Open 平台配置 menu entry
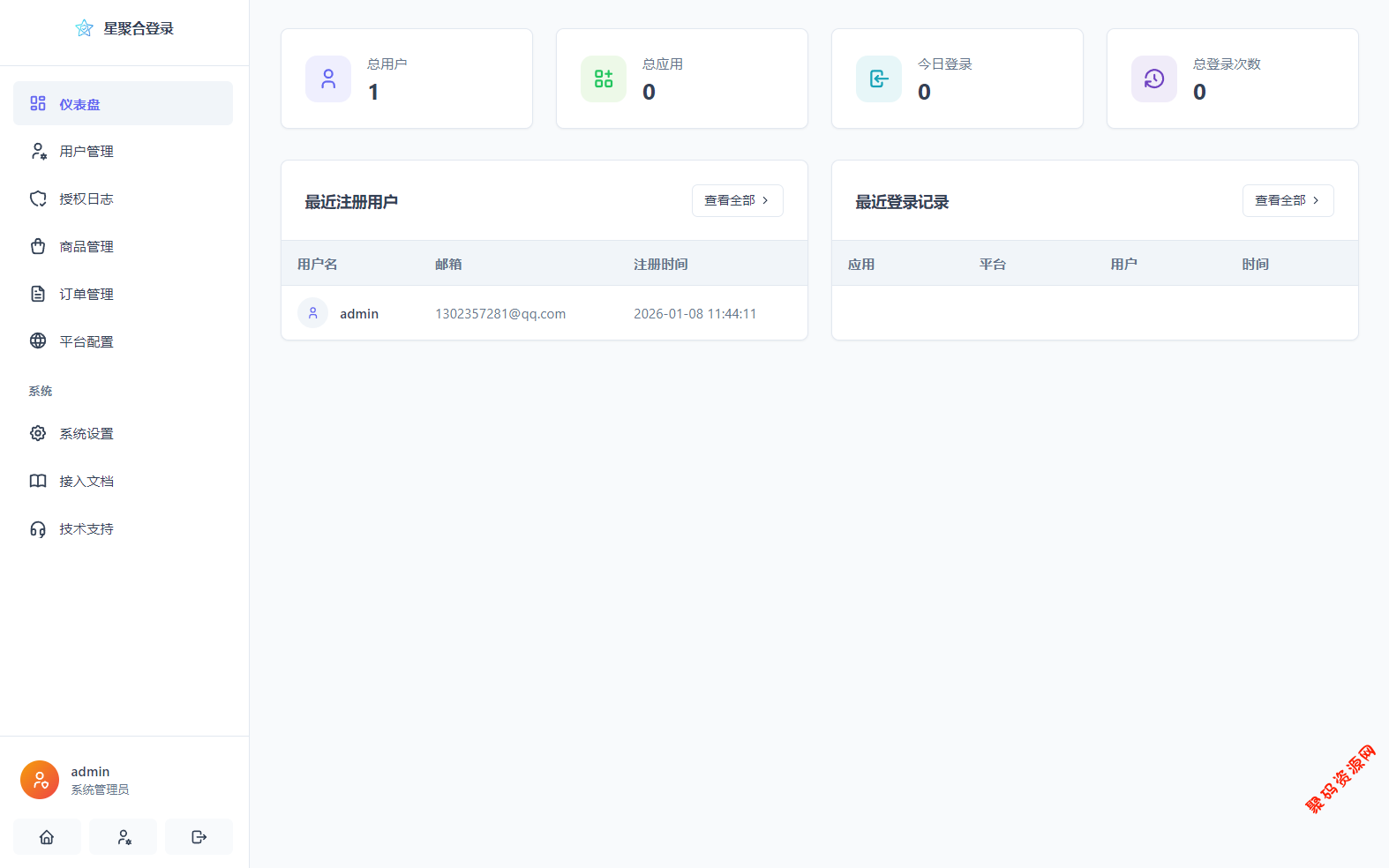This screenshot has width=1389, height=868. (86, 342)
